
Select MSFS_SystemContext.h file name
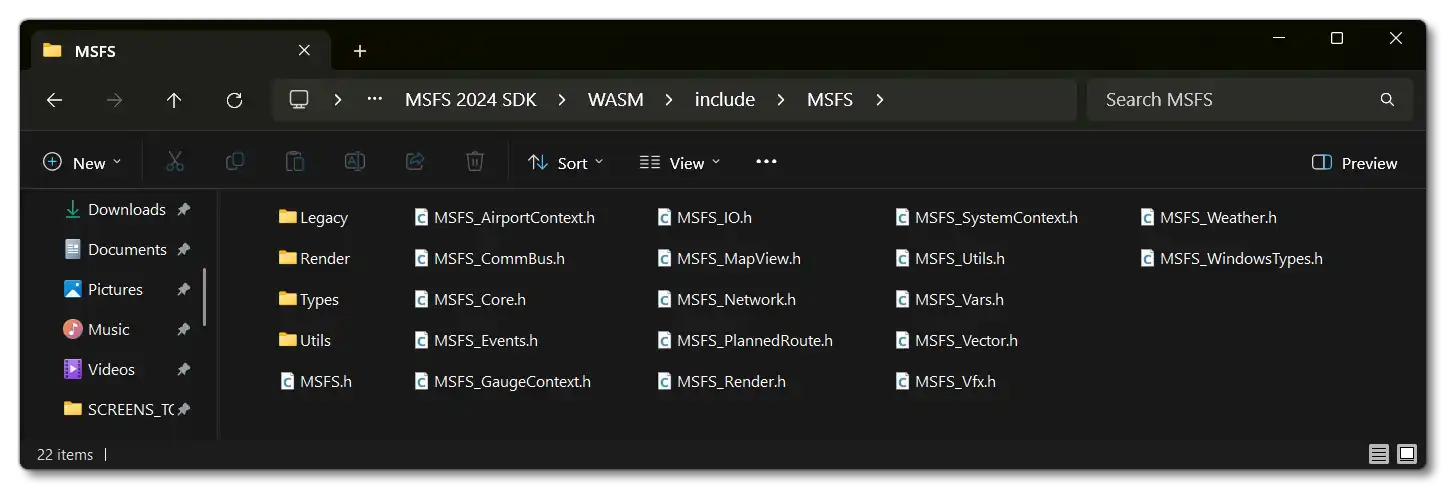pos(996,217)
